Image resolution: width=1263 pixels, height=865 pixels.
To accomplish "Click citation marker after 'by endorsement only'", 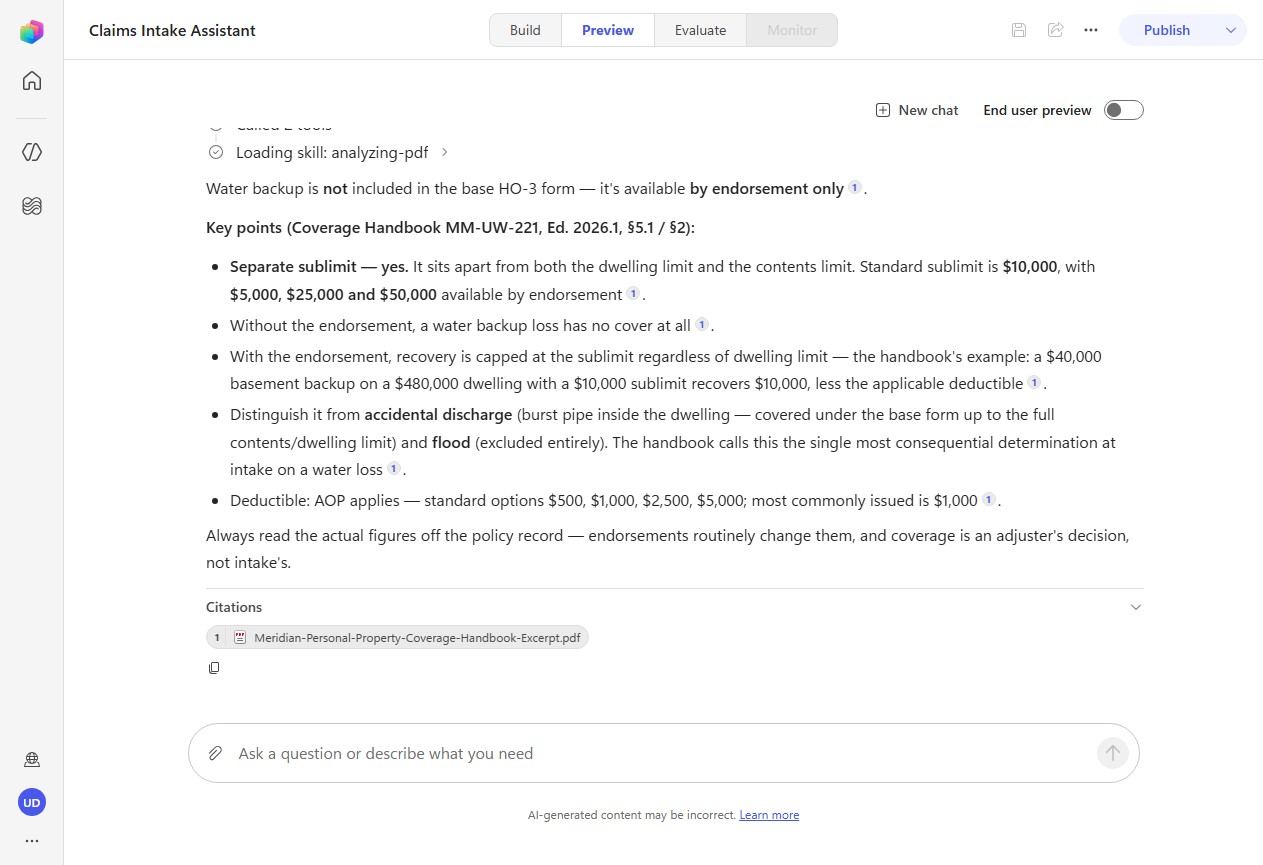I will pyautogui.click(x=855, y=187).
